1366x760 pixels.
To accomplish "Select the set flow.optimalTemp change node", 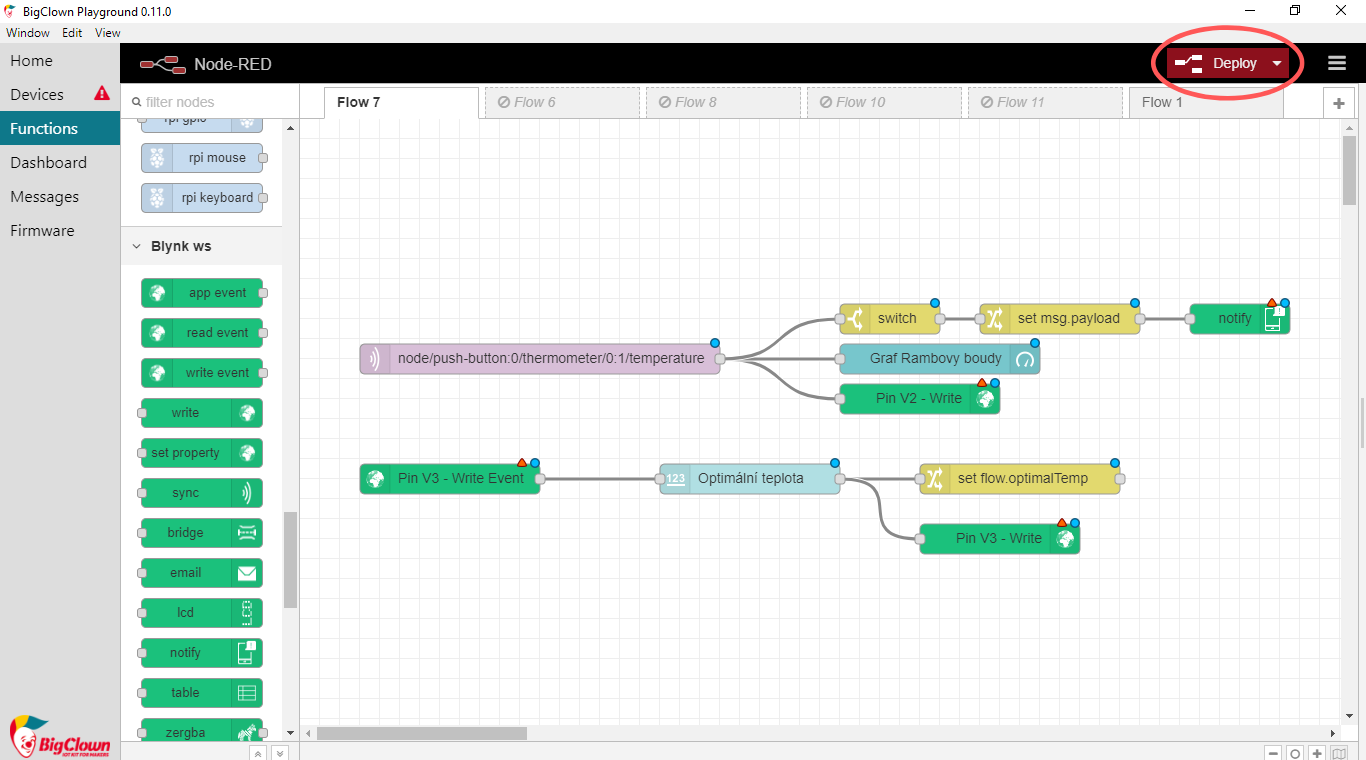I will (x=1020, y=478).
